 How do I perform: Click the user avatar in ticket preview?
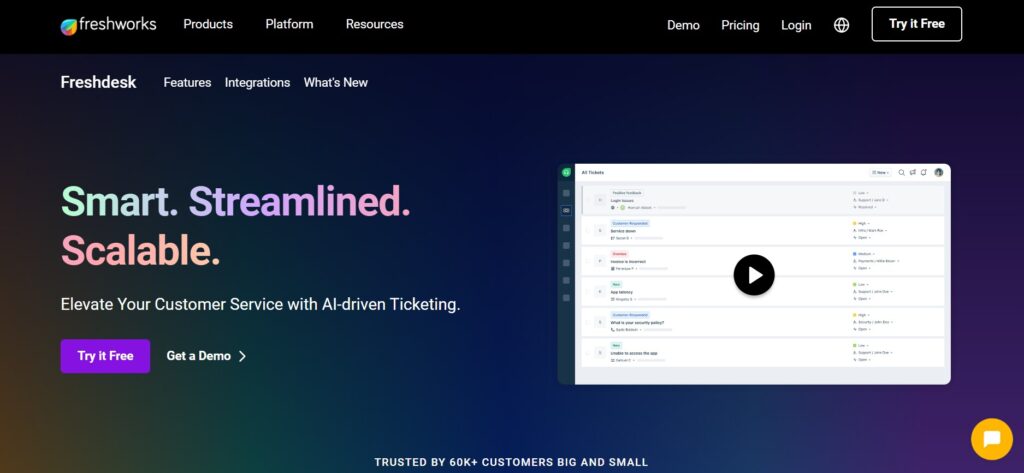(x=938, y=172)
